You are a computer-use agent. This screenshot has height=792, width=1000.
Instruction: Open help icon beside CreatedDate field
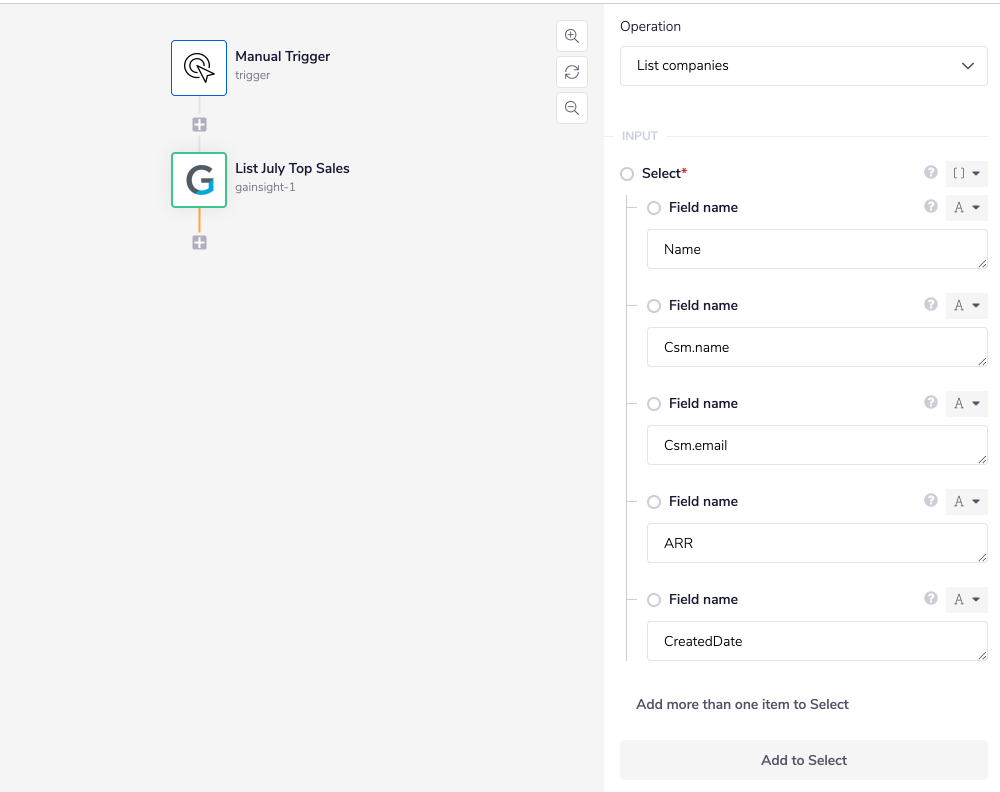click(930, 599)
